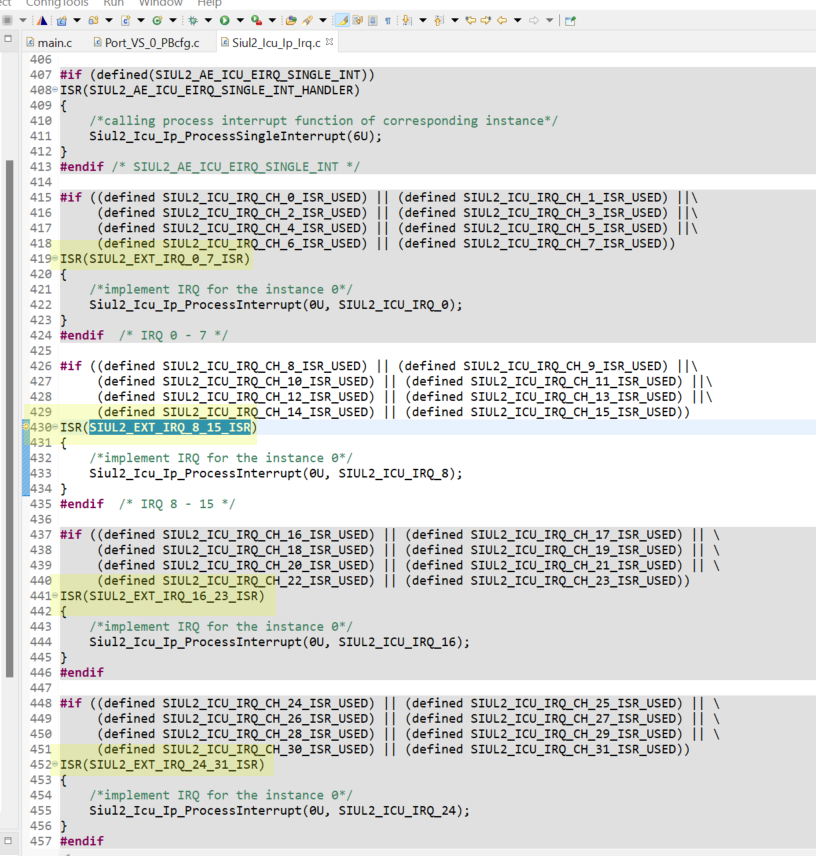This screenshot has height=856, width=816.
Task: Collapse the fold at line 419
Action: click(x=55, y=259)
